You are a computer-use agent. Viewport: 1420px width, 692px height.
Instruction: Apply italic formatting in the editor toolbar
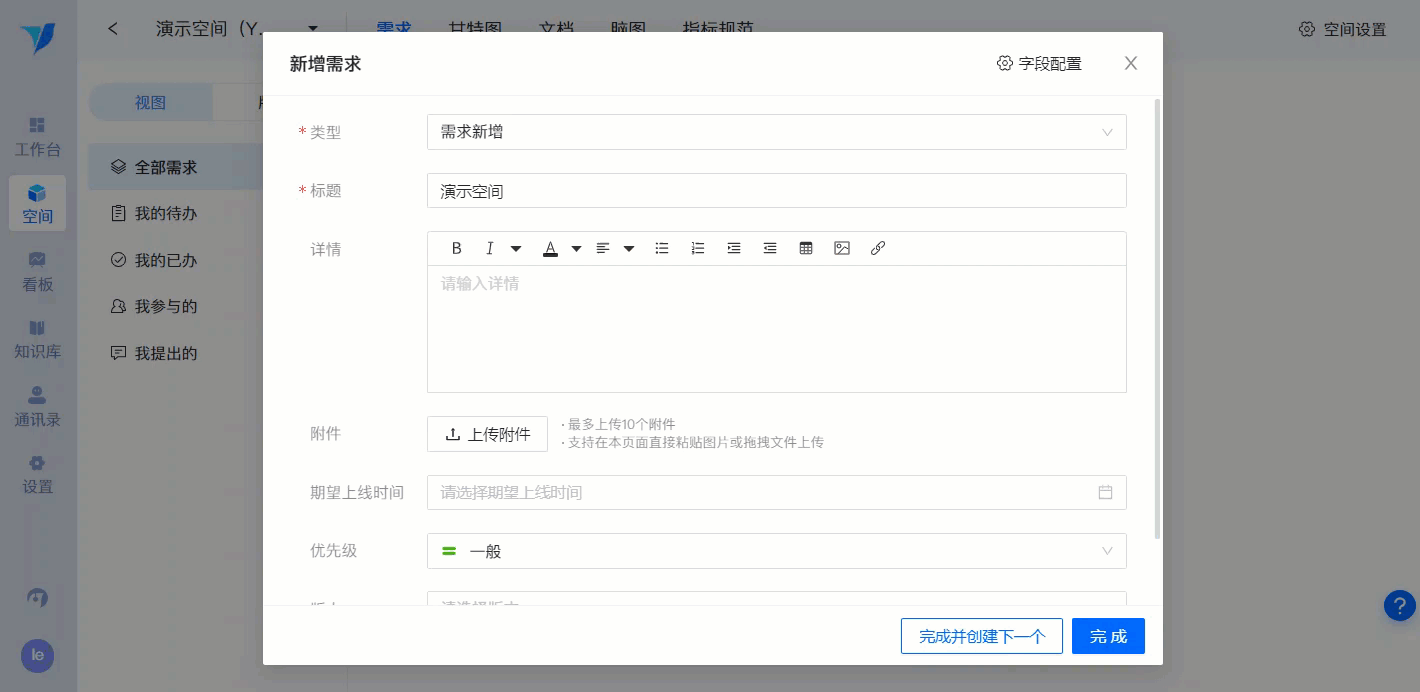pyautogui.click(x=490, y=248)
